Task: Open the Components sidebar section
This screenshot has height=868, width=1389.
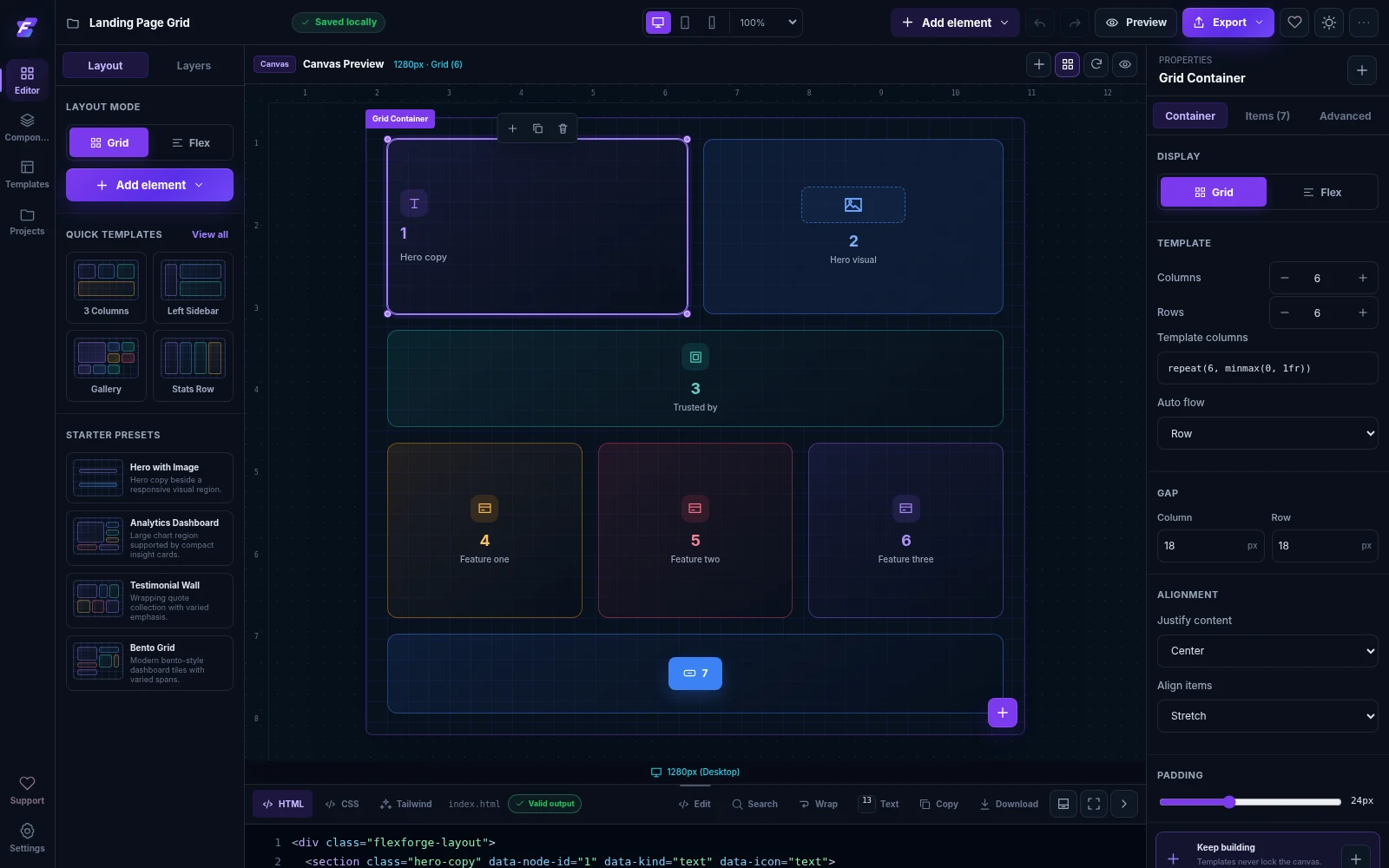Action: [x=27, y=127]
